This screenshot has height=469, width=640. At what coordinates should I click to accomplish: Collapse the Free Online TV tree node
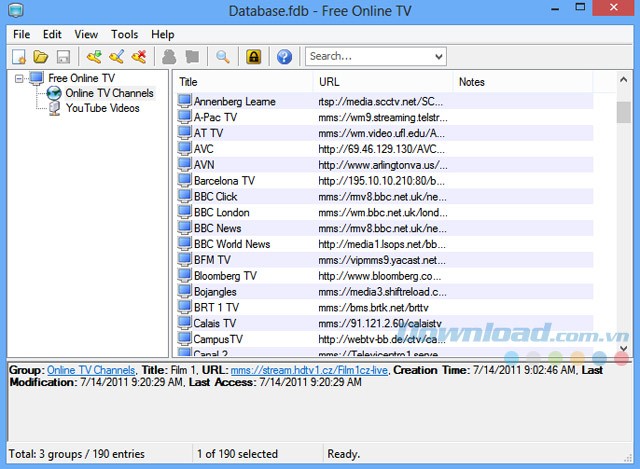(x=19, y=78)
